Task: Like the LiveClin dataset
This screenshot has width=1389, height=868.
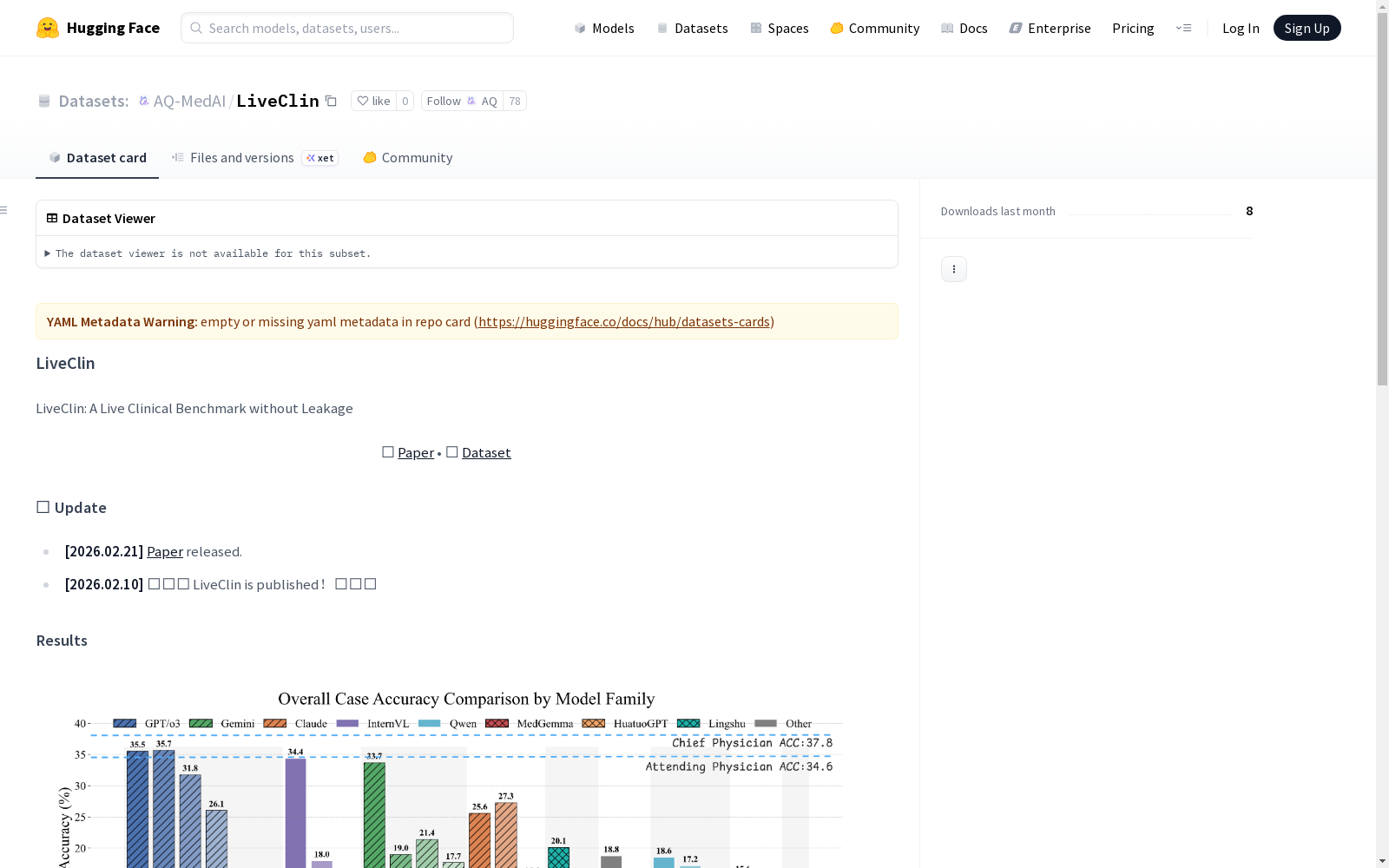Action: click(373, 101)
